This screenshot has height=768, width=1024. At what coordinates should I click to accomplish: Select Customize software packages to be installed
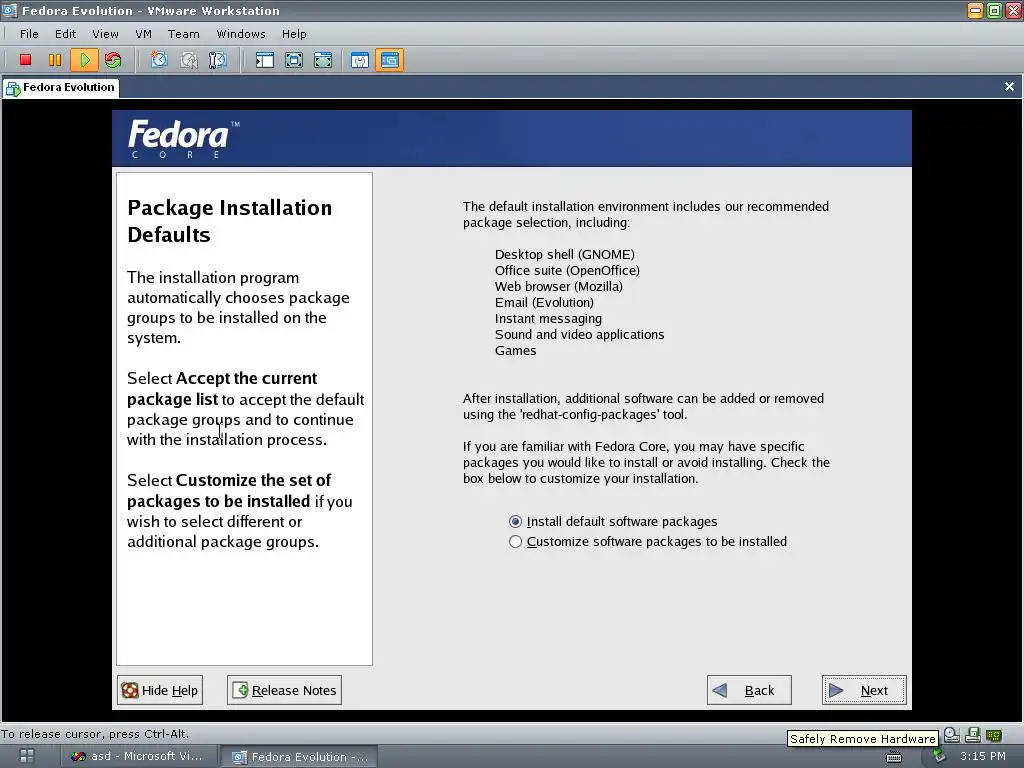tap(647, 541)
